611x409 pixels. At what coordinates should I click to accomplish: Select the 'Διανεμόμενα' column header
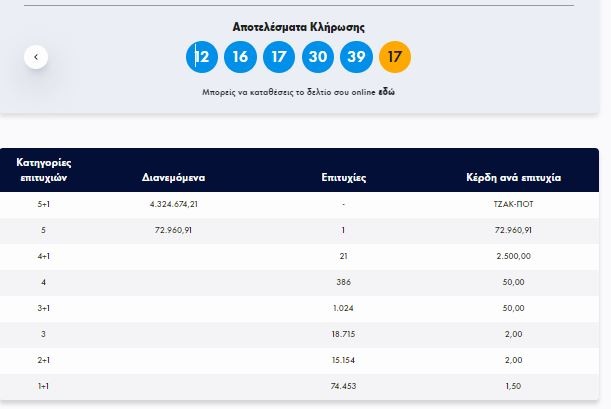(174, 177)
